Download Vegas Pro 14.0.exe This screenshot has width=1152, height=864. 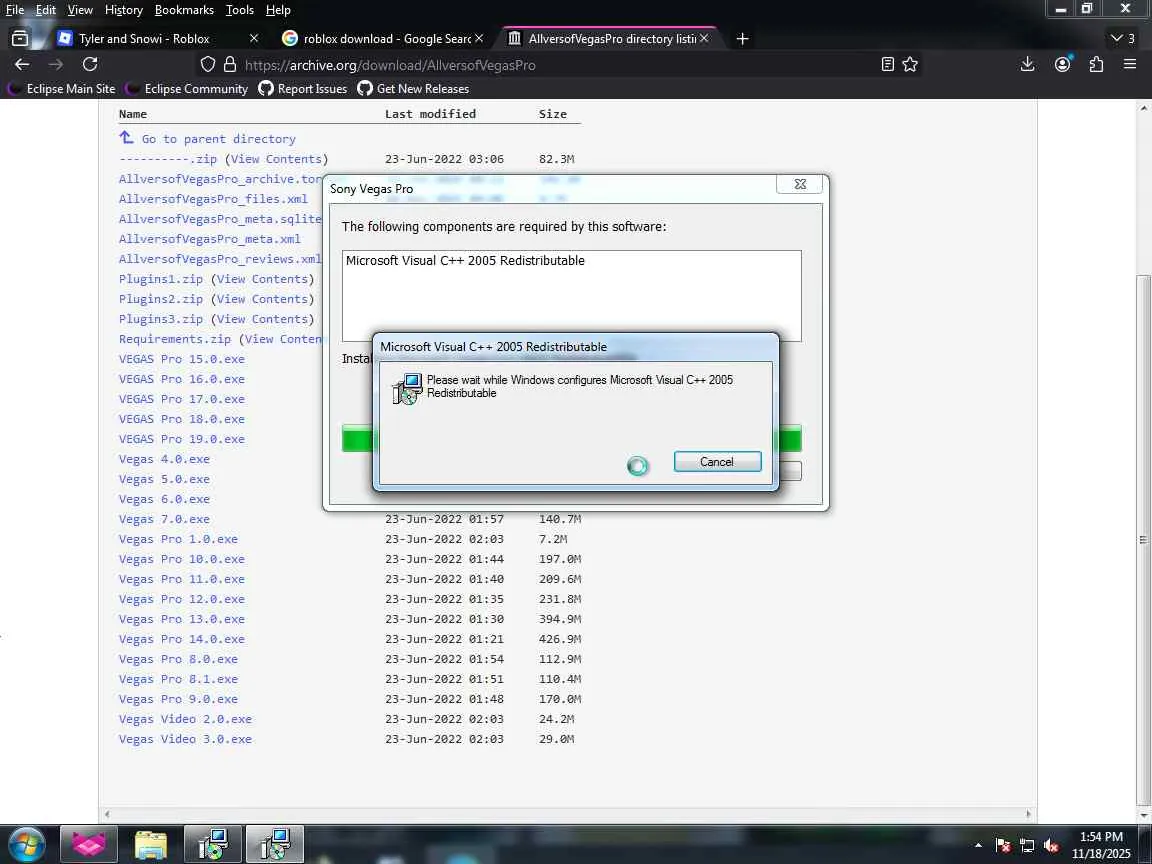(x=181, y=639)
